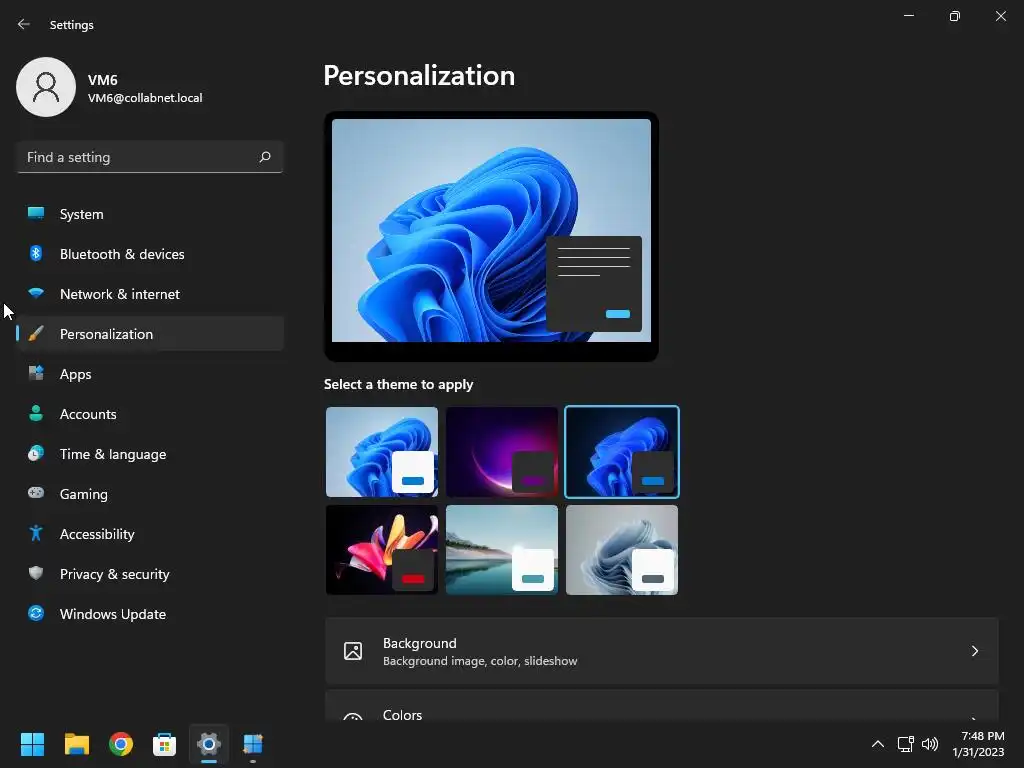This screenshot has width=1024, height=768.
Task: Open Time & language label
Action: [x=113, y=454]
